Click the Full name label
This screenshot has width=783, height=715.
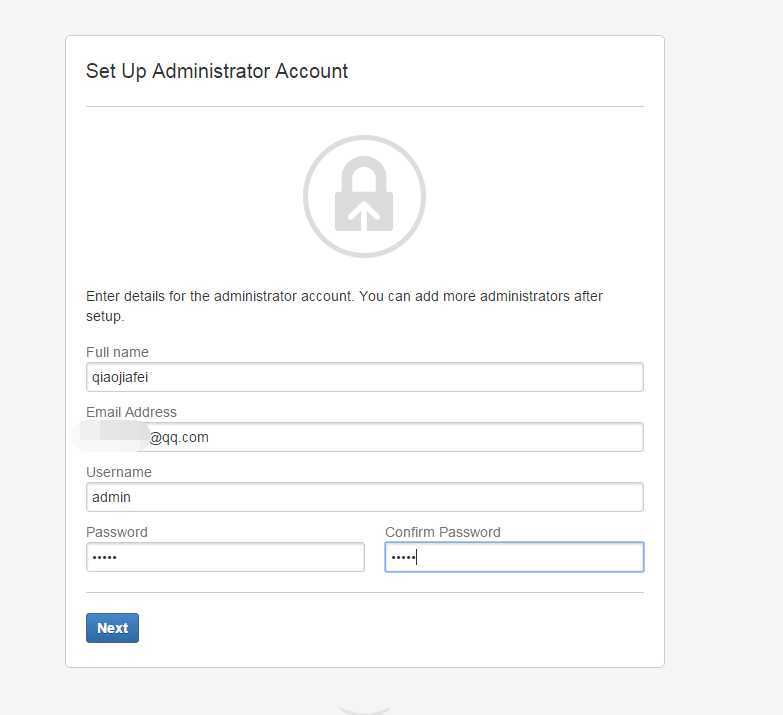point(117,352)
